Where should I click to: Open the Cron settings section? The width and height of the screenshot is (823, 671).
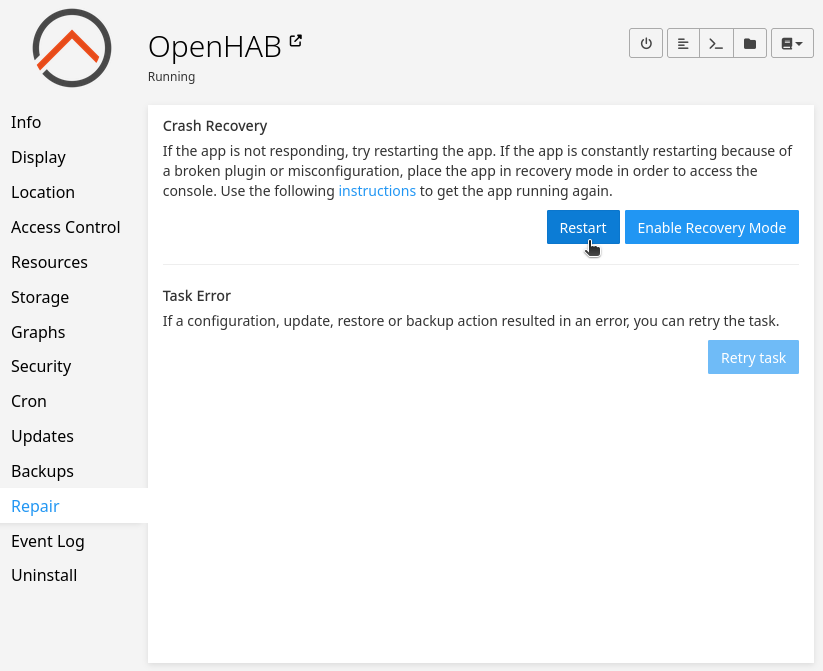pos(29,401)
